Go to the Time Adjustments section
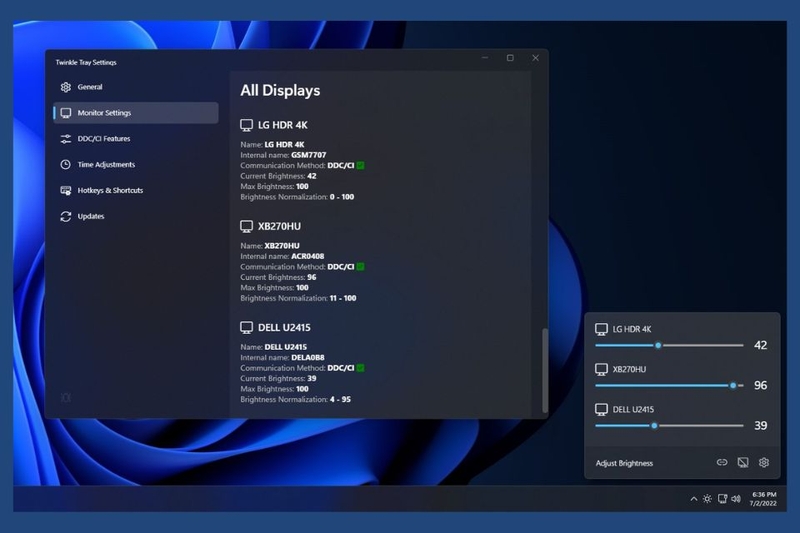This screenshot has height=533, width=800. 136,164
